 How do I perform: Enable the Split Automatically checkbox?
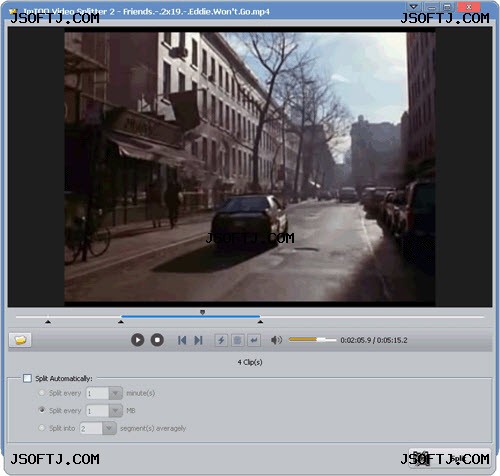(27, 378)
